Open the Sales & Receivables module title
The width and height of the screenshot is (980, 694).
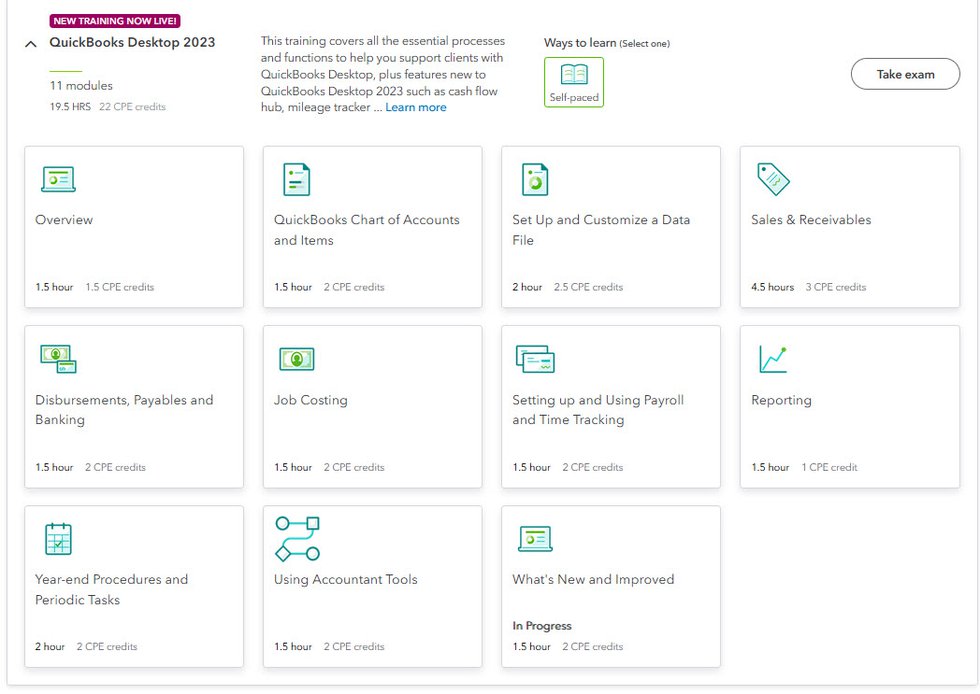click(811, 220)
